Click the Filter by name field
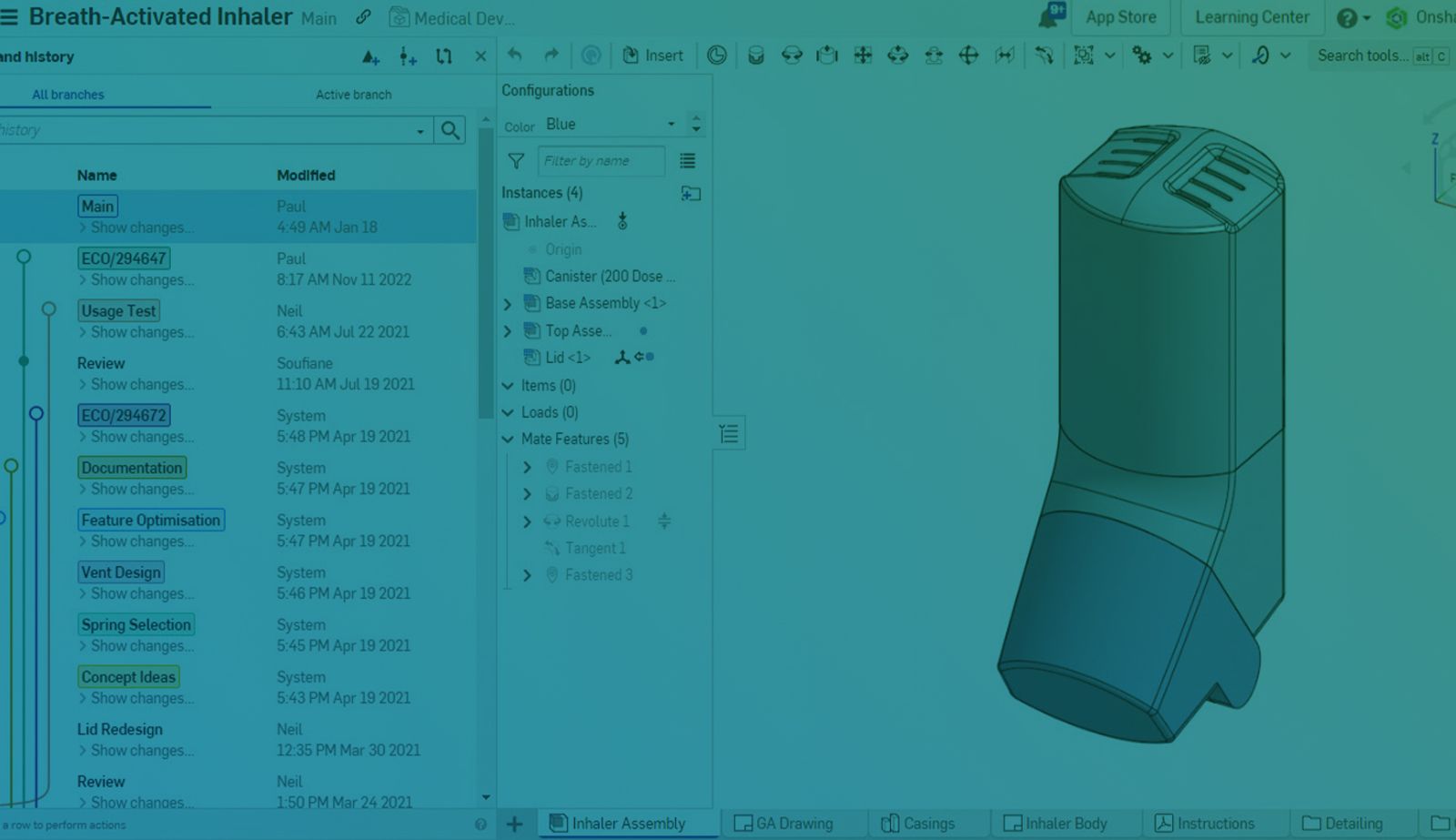1456x840 pixels. (x=601, y=161)
